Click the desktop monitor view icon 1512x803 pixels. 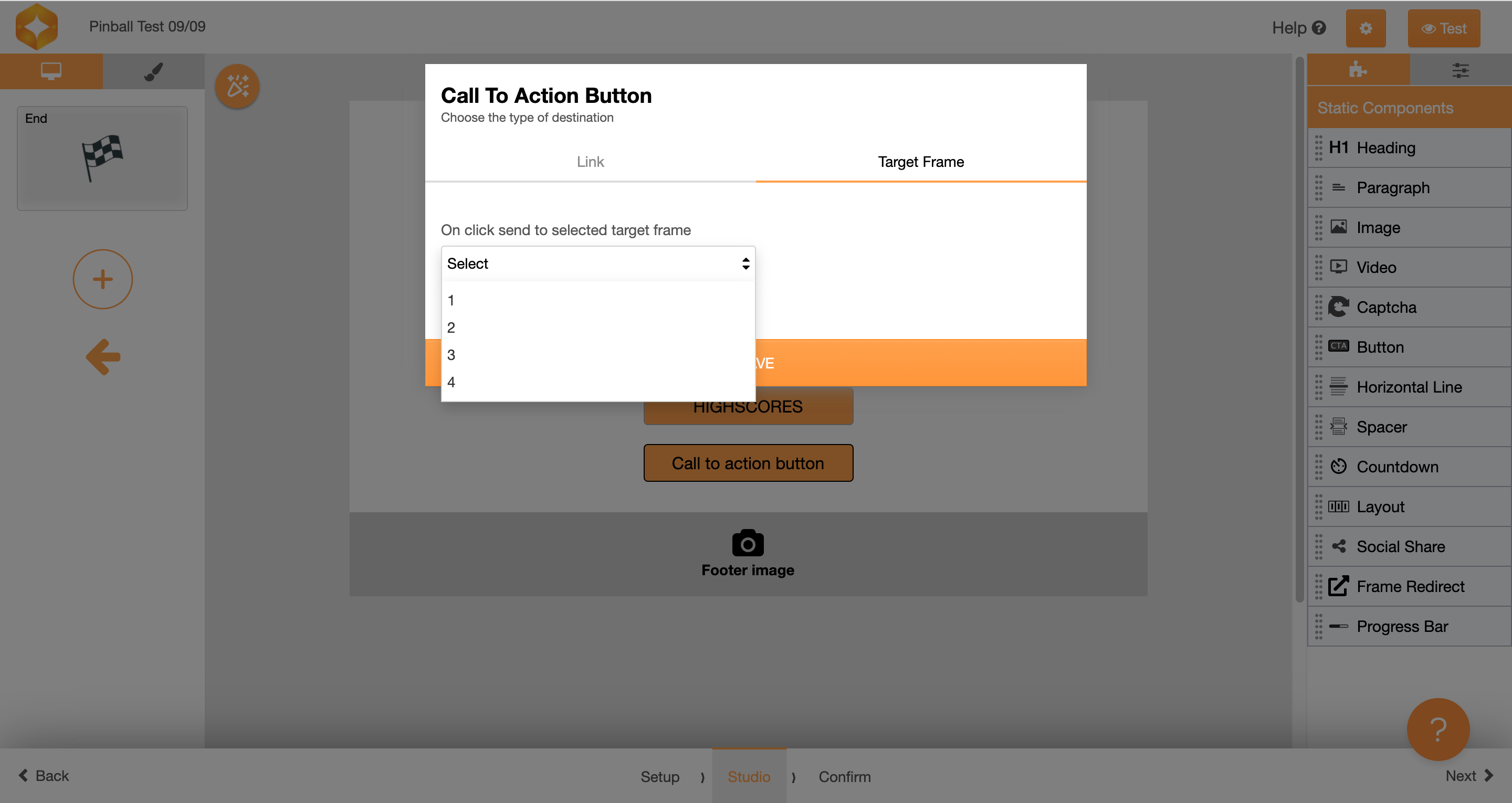(51, 71)
